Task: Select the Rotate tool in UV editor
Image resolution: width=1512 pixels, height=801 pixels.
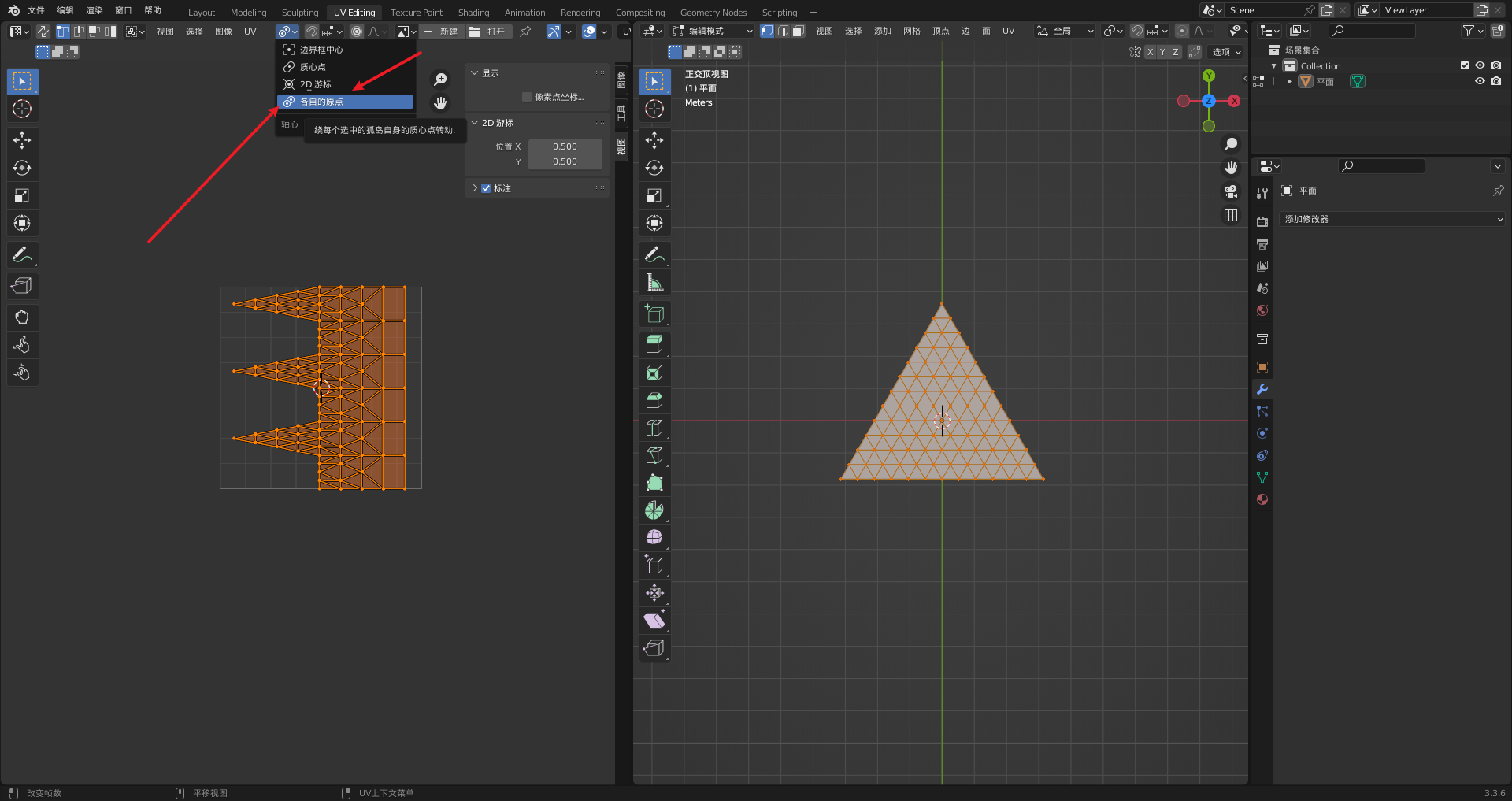Action: click(22, 168)
